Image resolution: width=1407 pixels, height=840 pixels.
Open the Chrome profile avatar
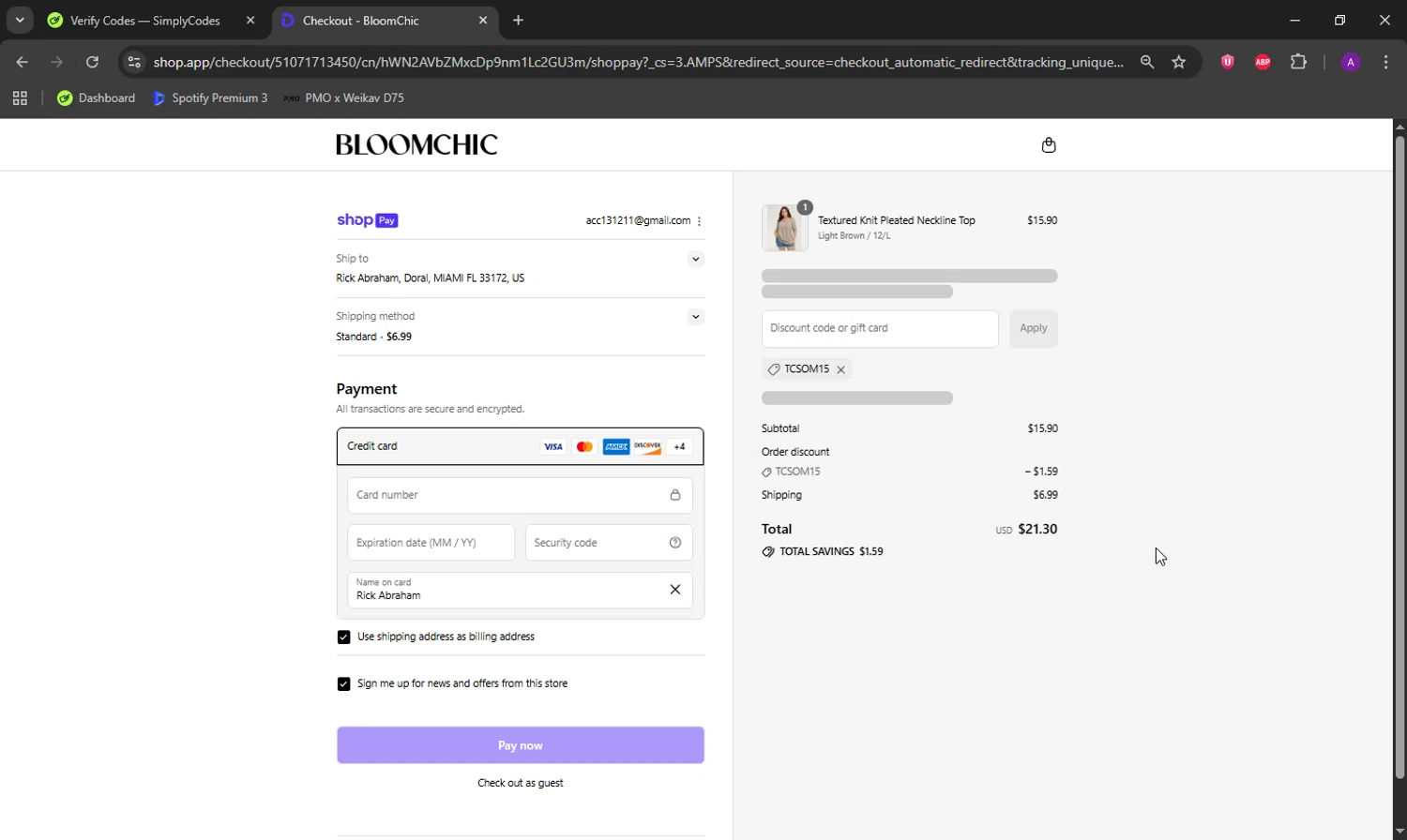(x=1351, y=62)
